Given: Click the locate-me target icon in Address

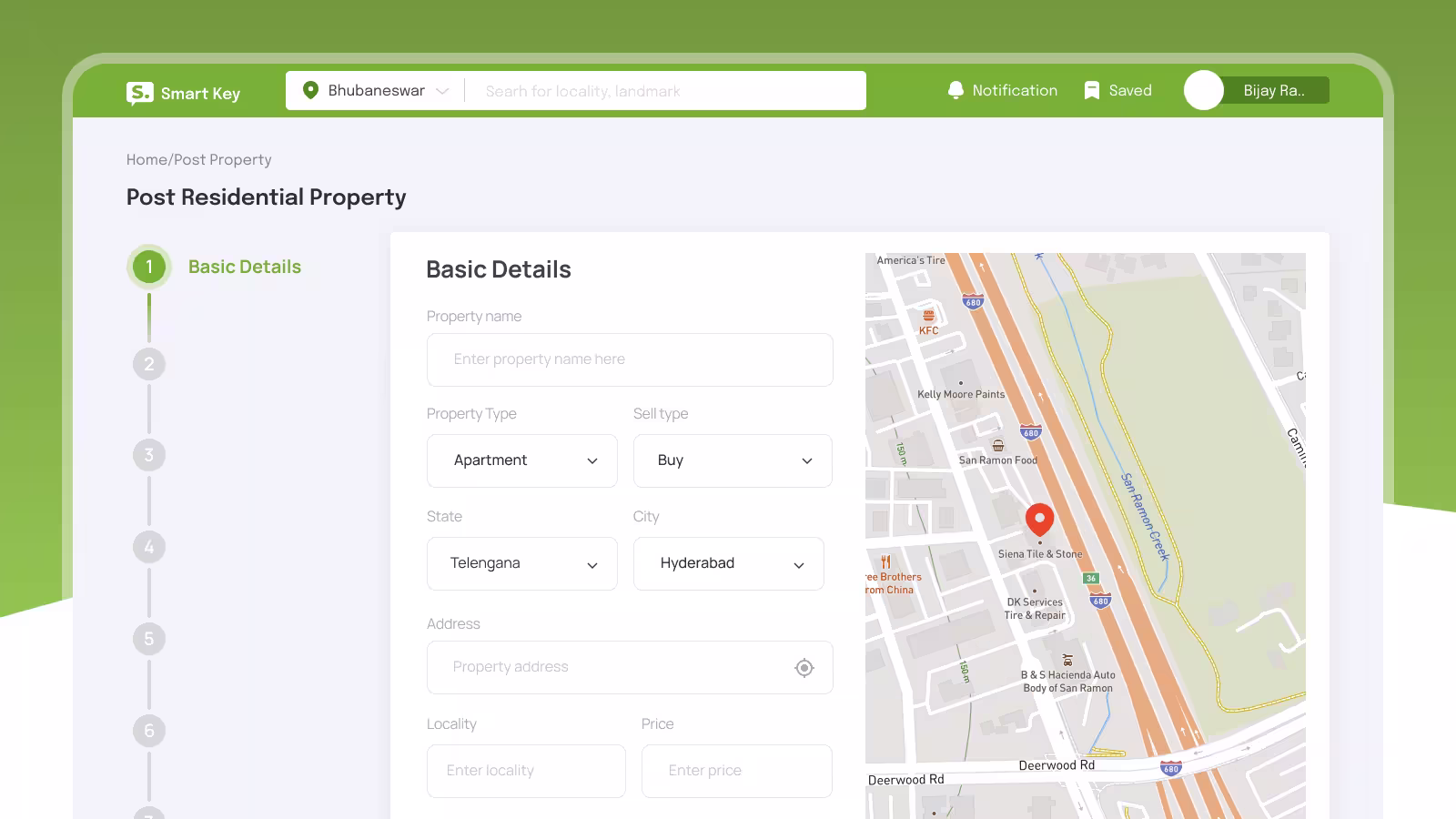Looking at the screenshot, I should point(804,668).
